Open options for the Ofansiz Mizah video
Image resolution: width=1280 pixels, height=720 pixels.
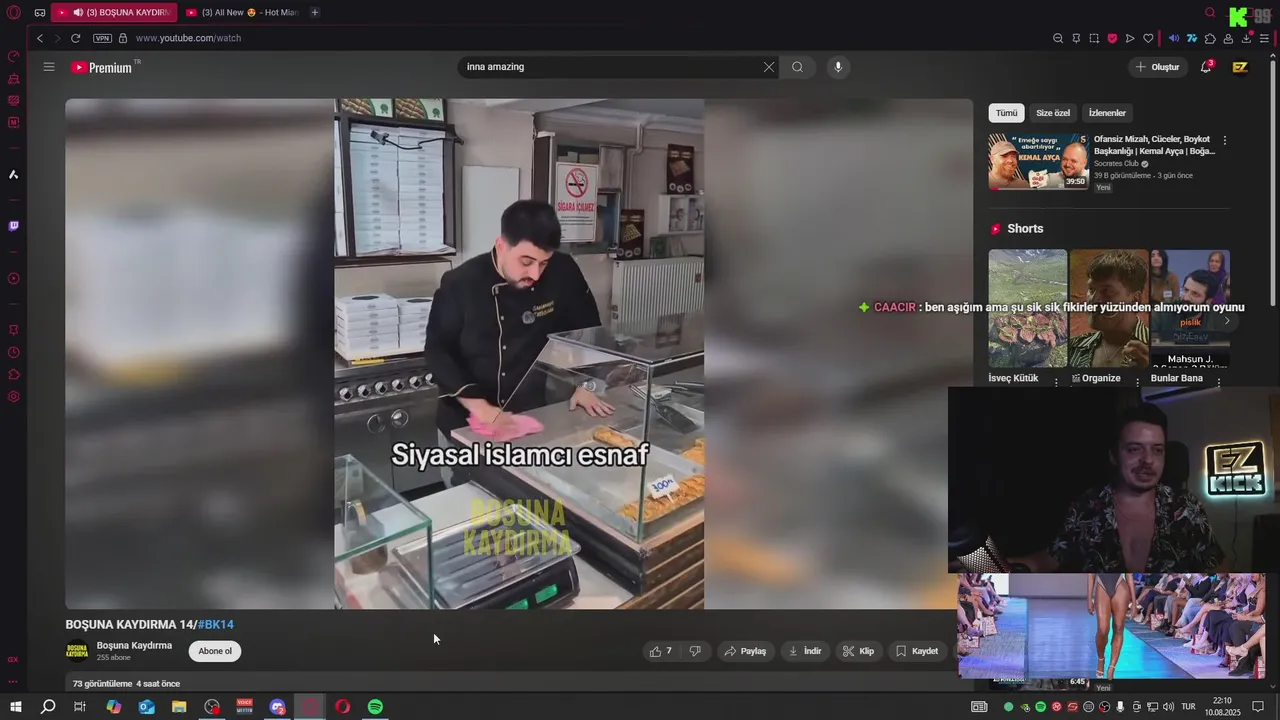1225,141
